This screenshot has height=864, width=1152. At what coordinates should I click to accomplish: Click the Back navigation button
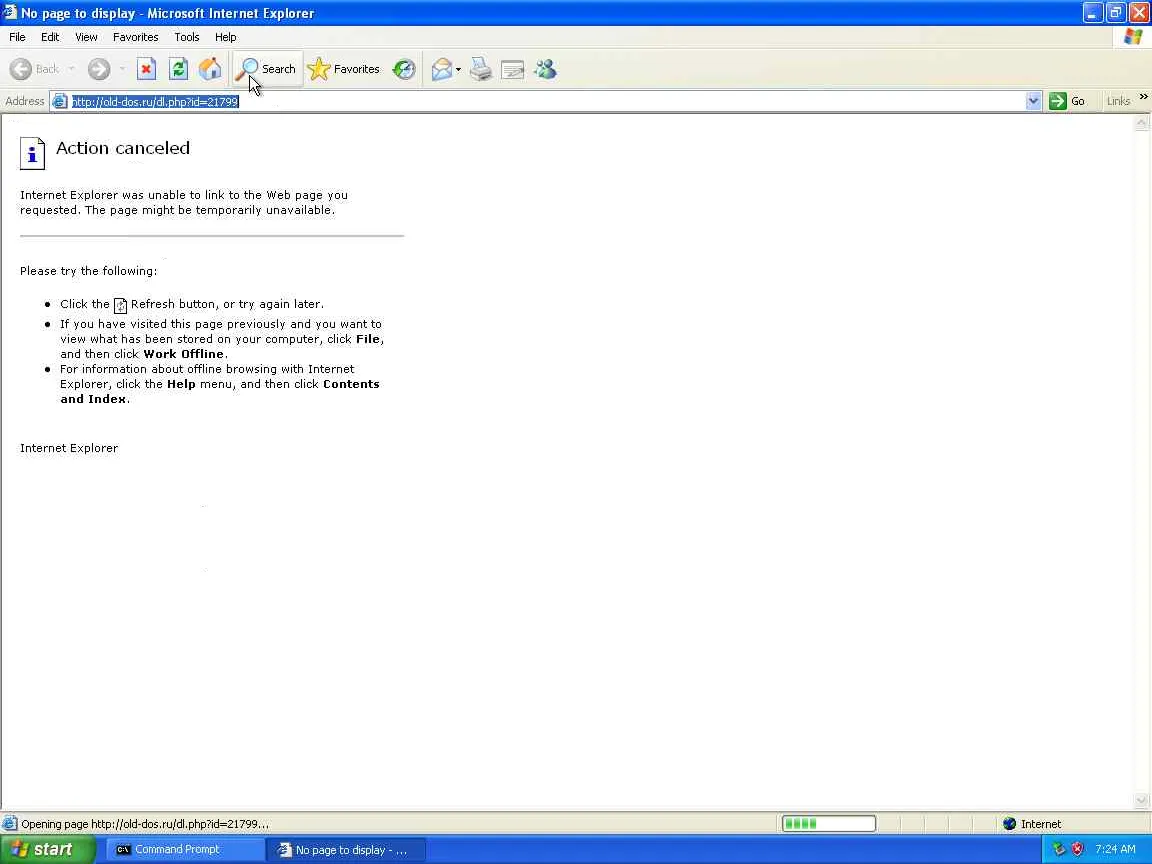point(35,69)
